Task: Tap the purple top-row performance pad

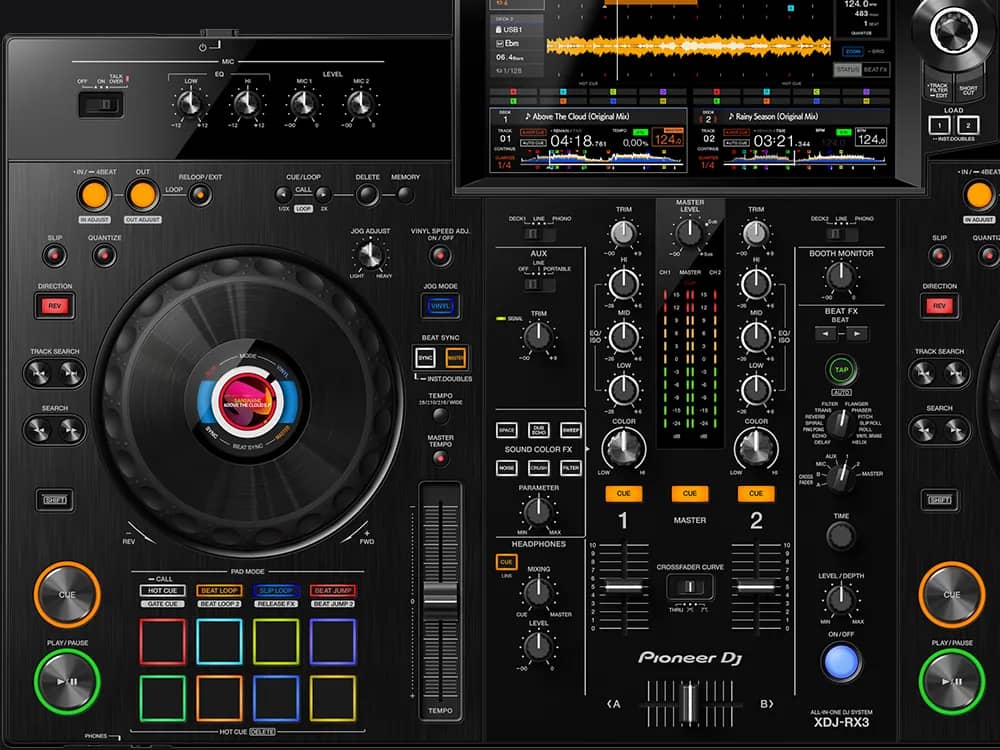Action: tap(333, 642)
